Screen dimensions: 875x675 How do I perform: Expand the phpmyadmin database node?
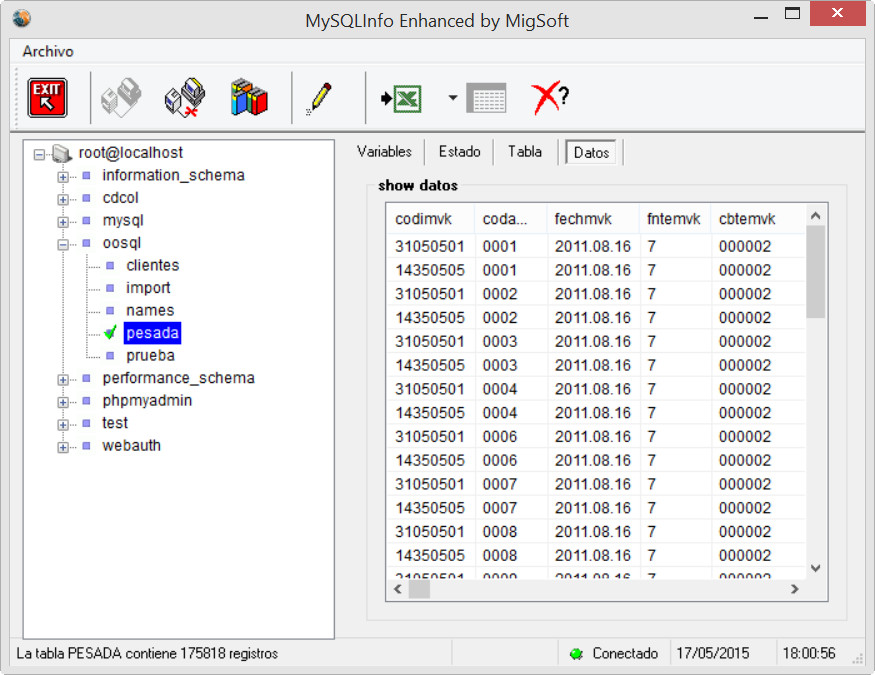coord(63,402)
